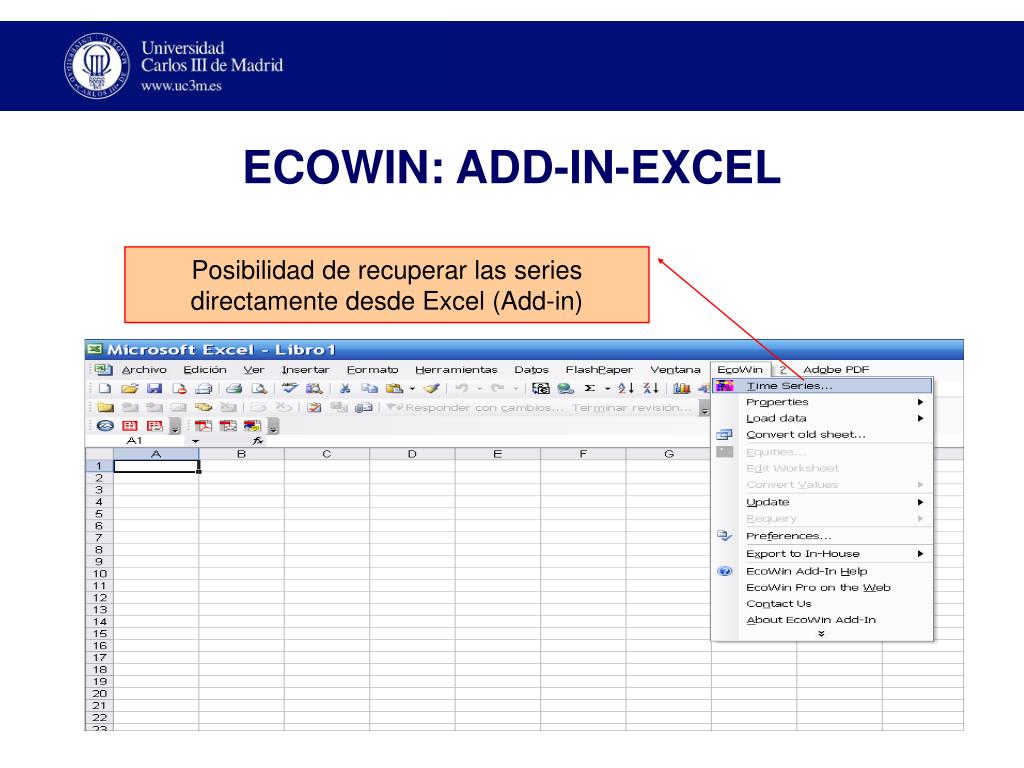Image resolution: width=1024 pixels, height=768 pixels.
Task: Click the yellow folder icon in reviewing toolbar
Action: (105, 408)
